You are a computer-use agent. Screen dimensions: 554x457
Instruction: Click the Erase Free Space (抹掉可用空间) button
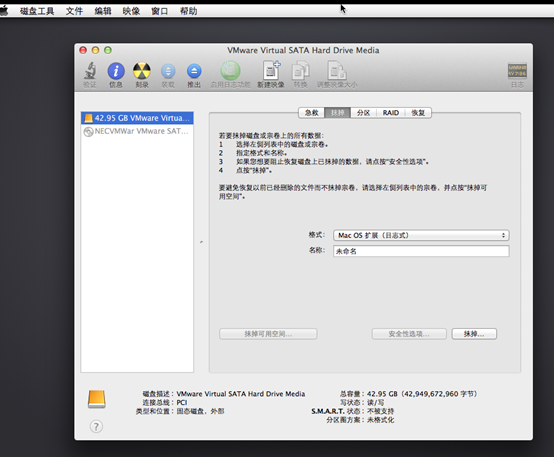[x=268, y=334]
